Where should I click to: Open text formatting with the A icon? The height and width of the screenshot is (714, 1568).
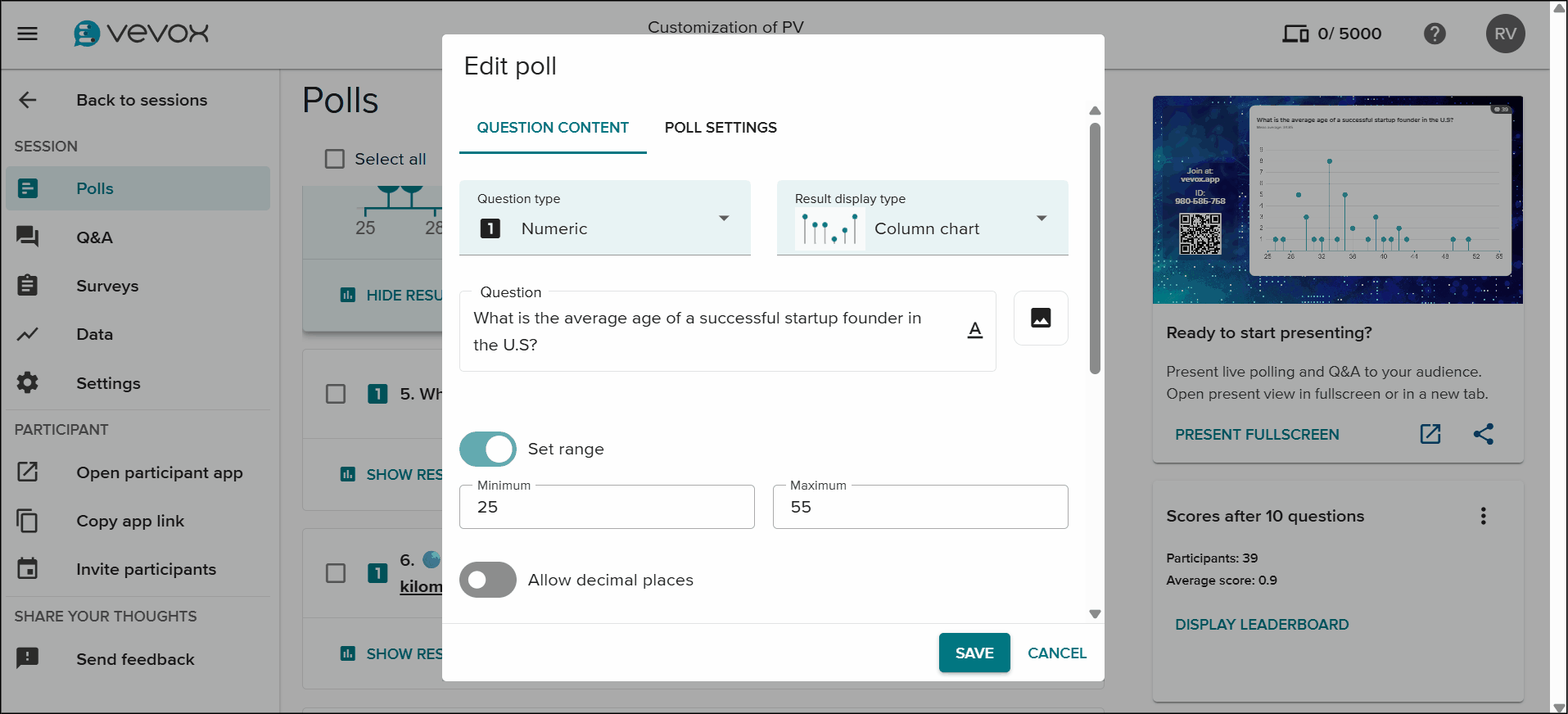[x=974, y=329]
